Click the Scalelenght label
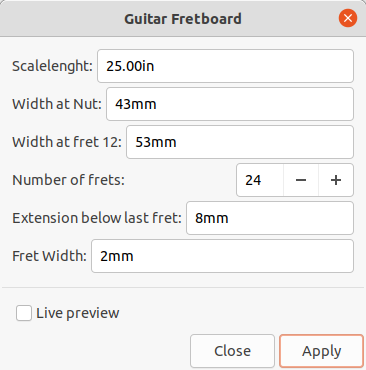The image size is (366, 370). [52, 66]
